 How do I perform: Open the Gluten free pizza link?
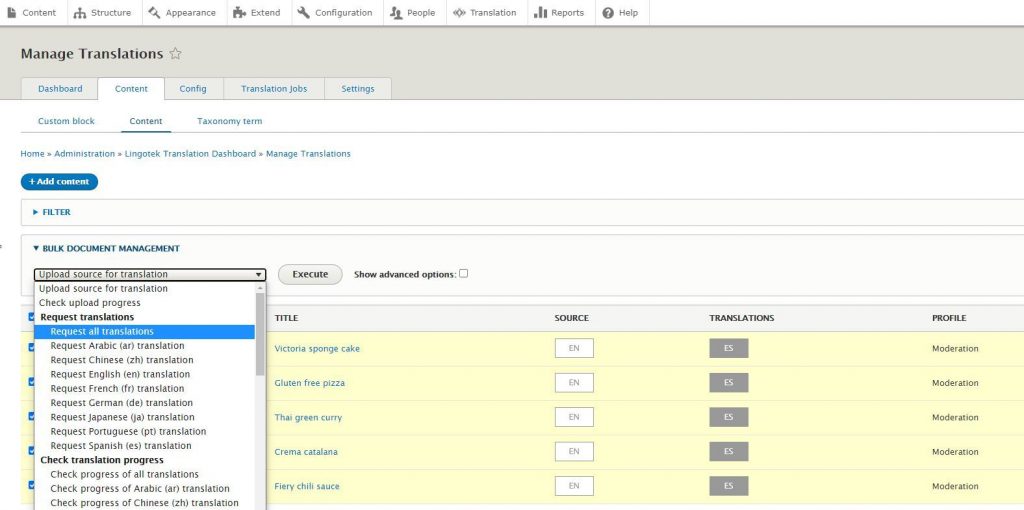[x=310, y=383]
